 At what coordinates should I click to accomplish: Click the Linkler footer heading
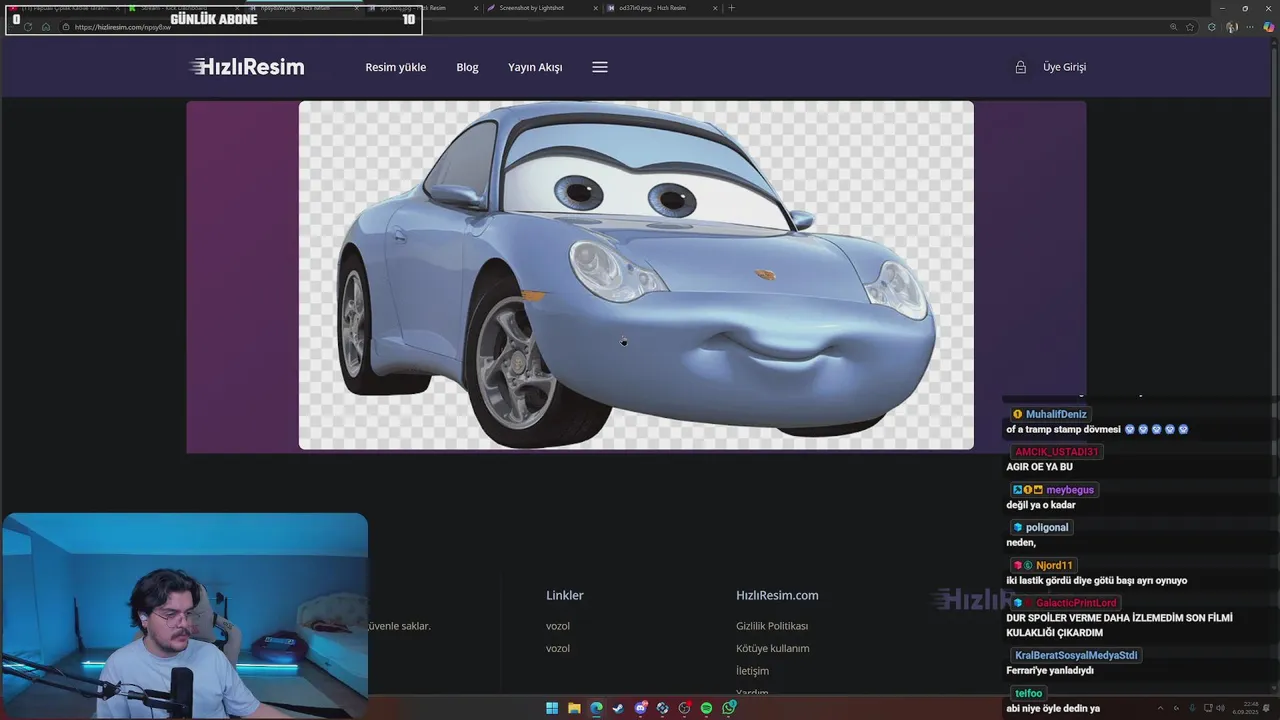pos(564,595)
